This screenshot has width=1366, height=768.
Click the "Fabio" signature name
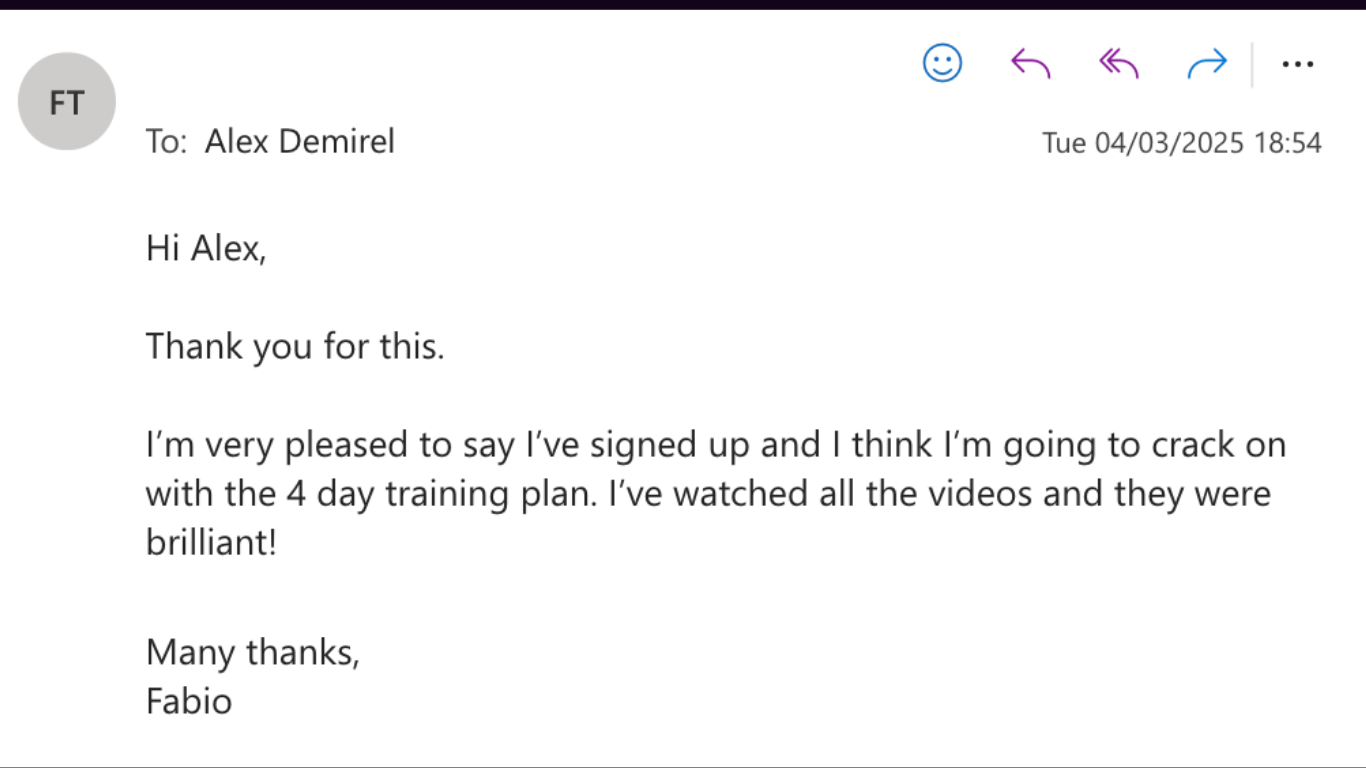[189, 701]
